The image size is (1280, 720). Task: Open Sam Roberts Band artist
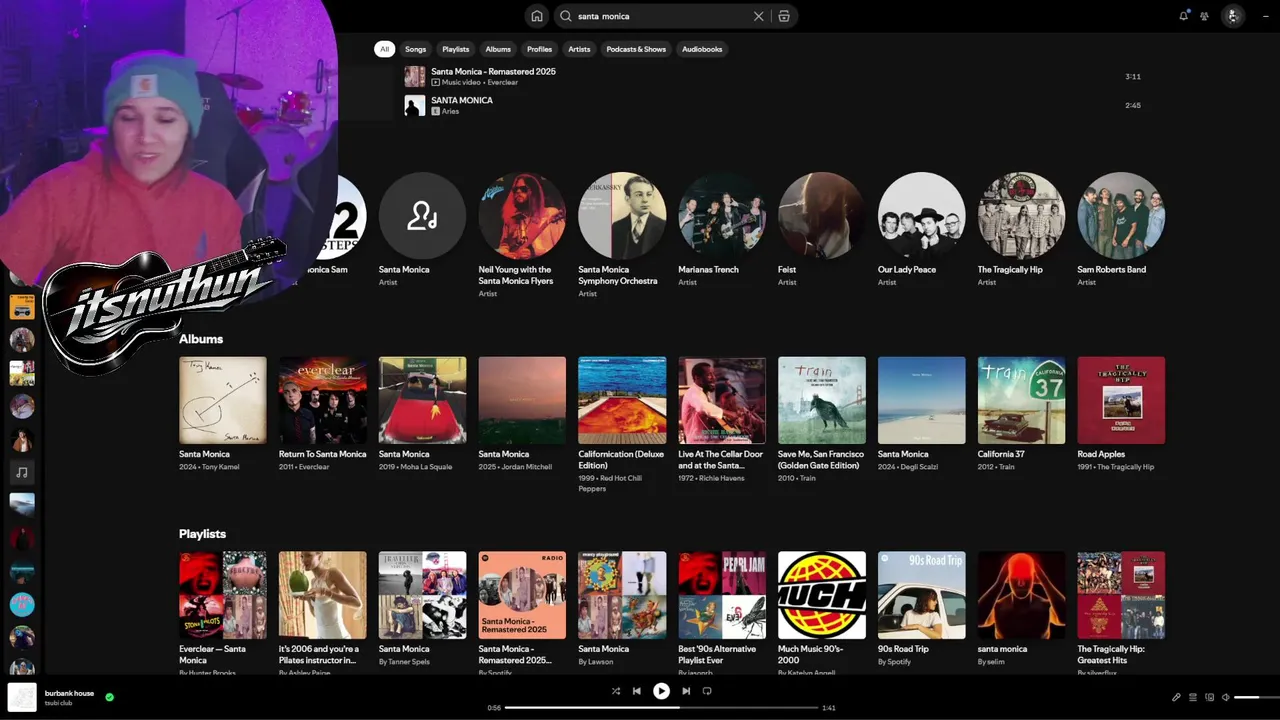(x=1121, y=216)
